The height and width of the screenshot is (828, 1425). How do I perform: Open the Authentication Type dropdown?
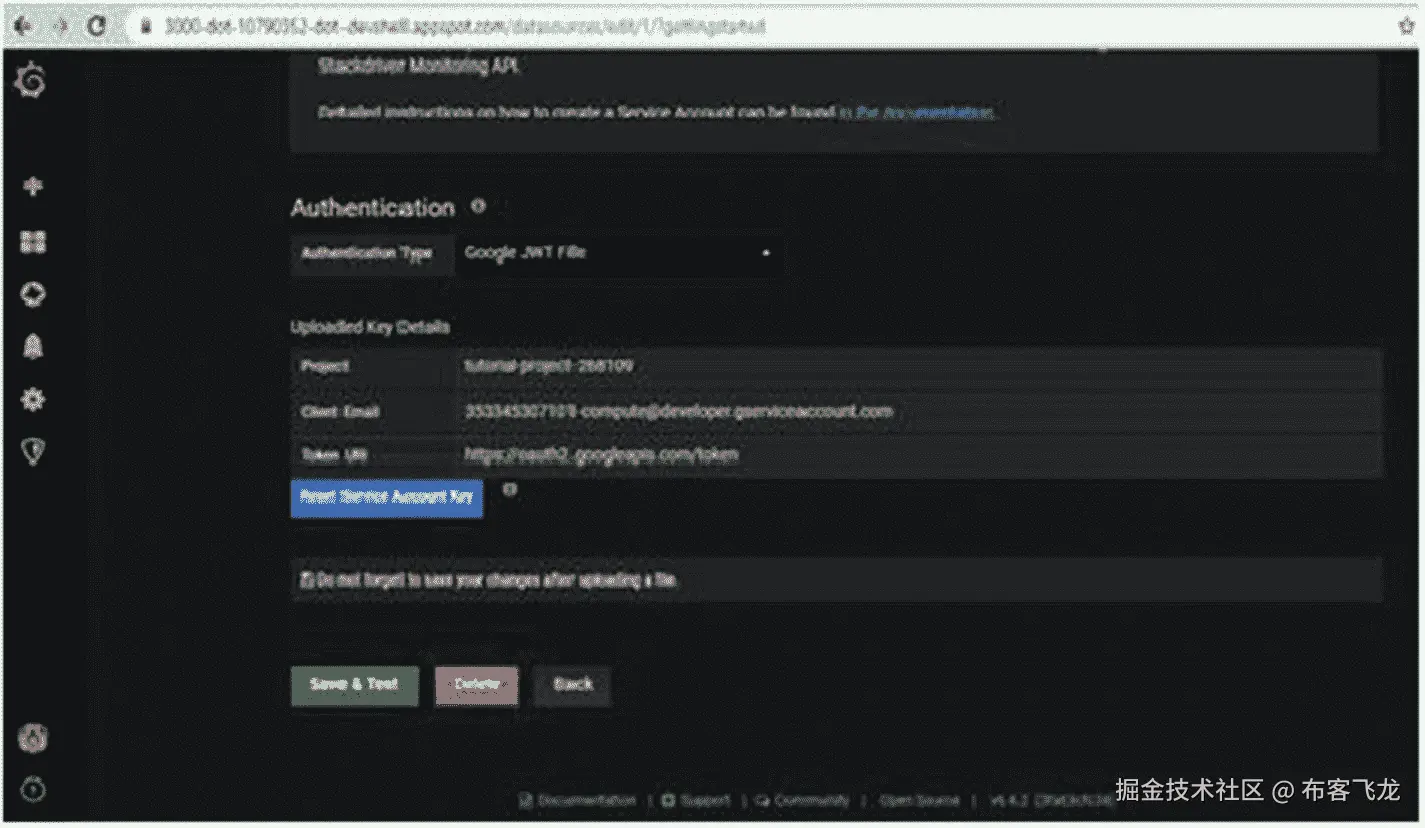pos(620,254)
